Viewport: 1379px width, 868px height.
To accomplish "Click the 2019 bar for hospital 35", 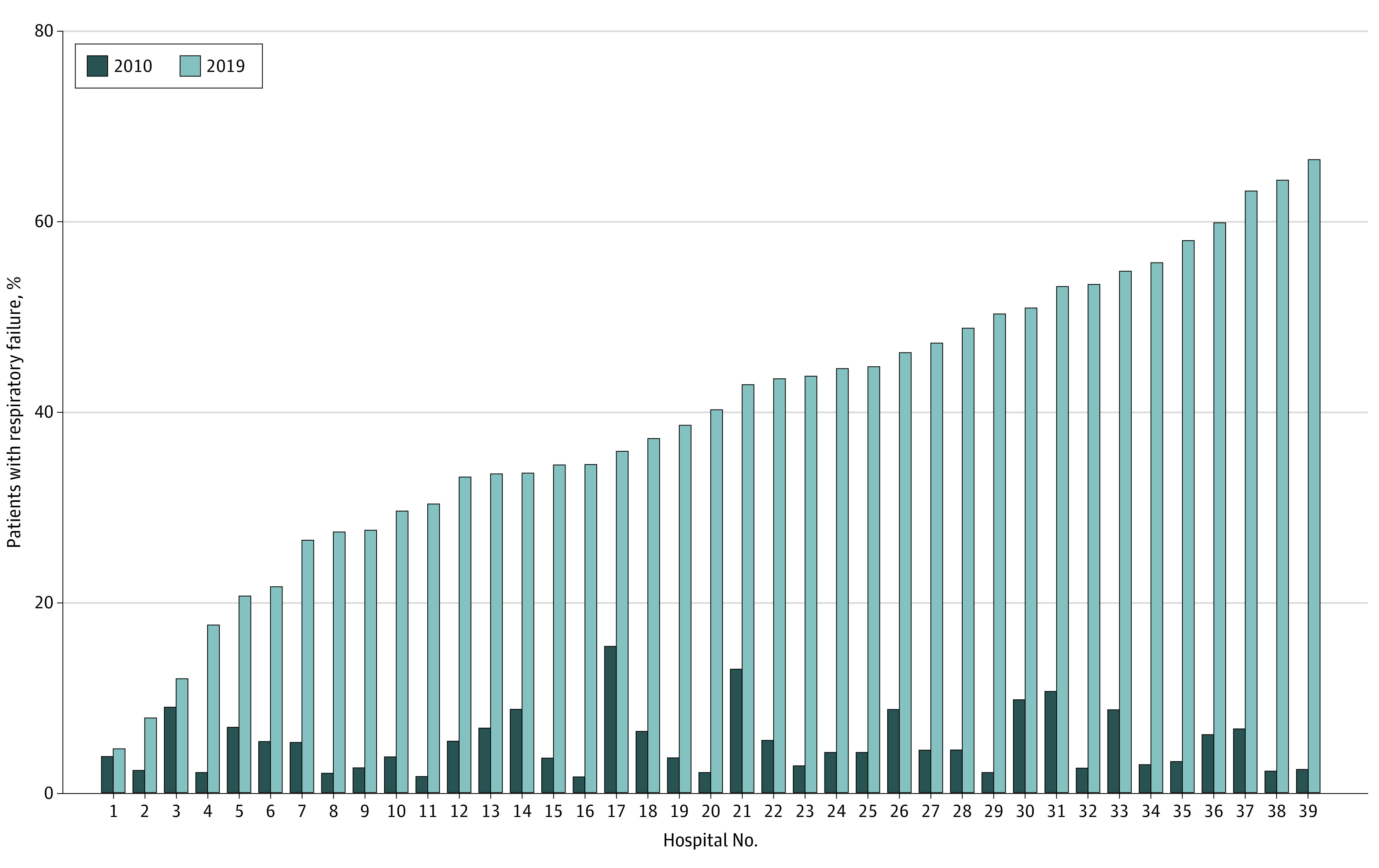I will tap(1188, 517).
